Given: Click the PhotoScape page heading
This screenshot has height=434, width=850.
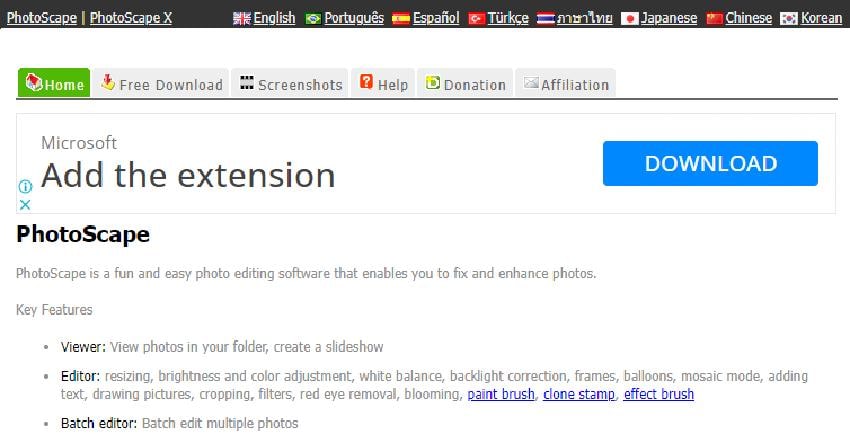Looking at the screenshot, I should [83, 234].
